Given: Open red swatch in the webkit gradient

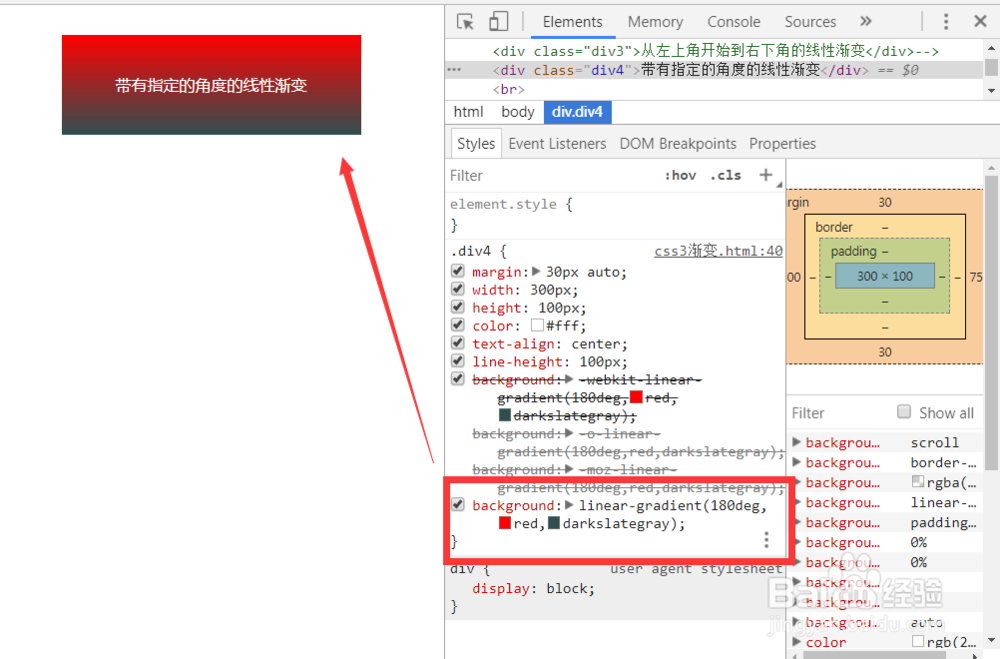Looking at the screenshot, I should (x=636, y=397).
